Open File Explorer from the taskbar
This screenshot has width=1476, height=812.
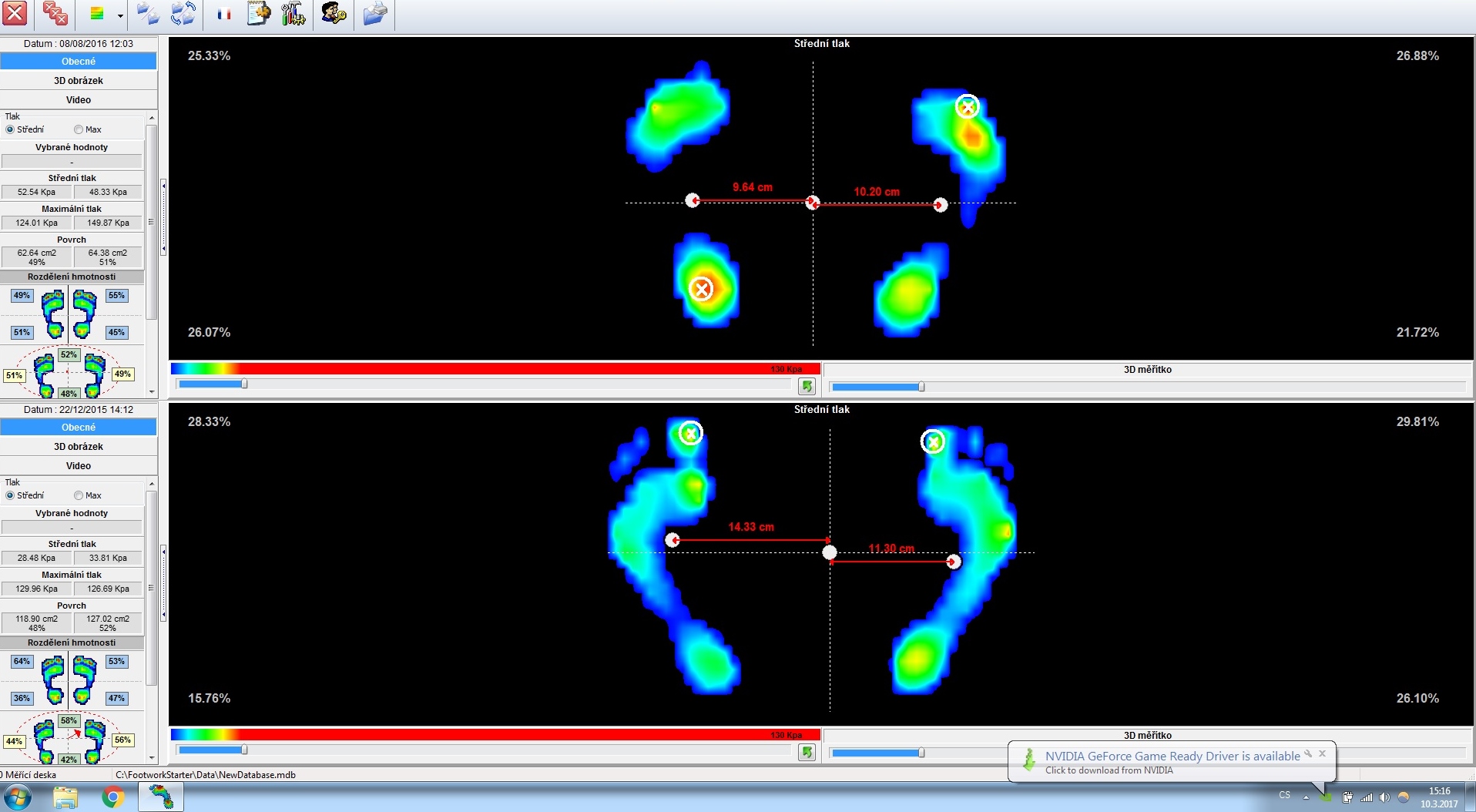(65, 797)
